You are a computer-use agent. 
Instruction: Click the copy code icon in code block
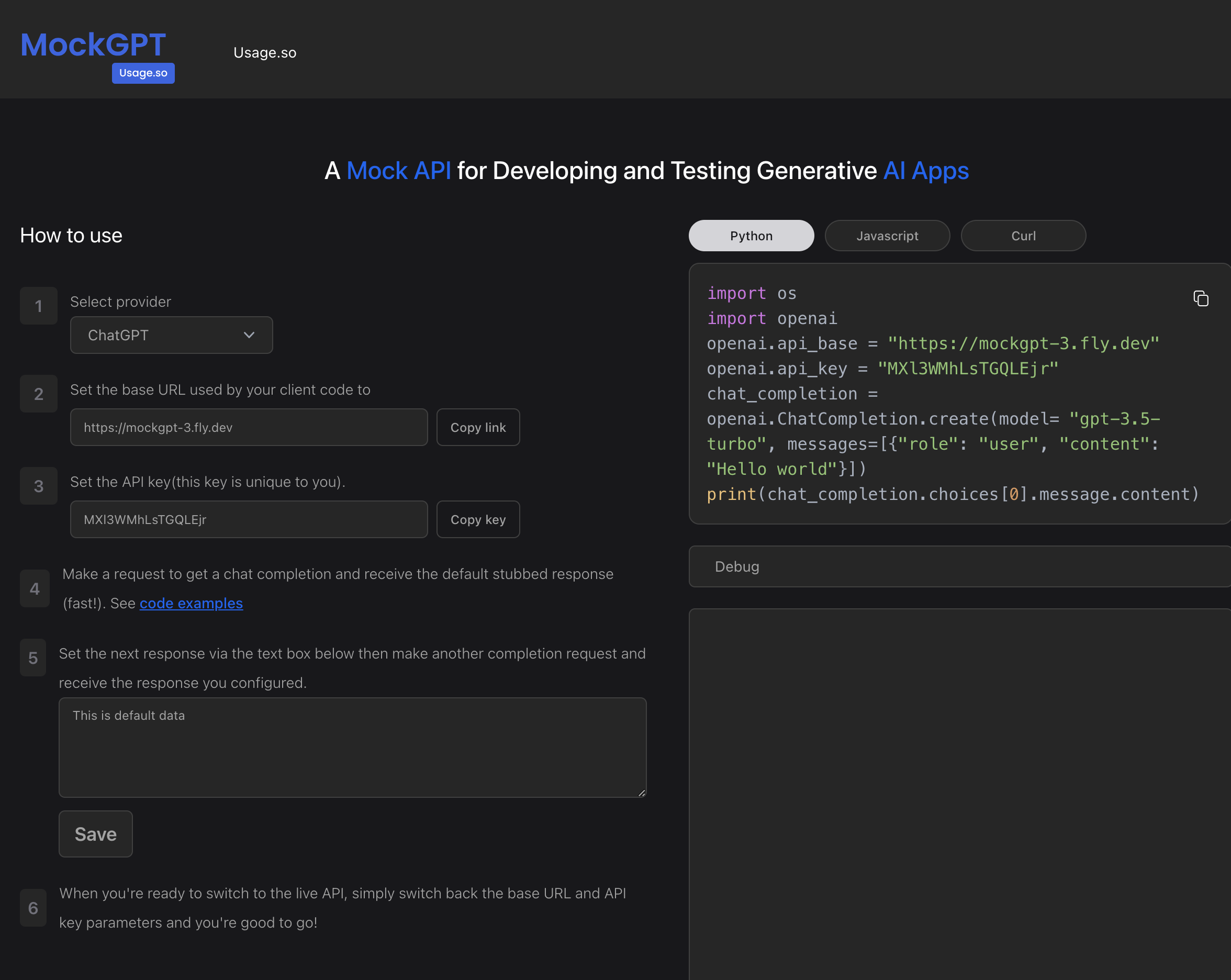(x=1201, y=299)
